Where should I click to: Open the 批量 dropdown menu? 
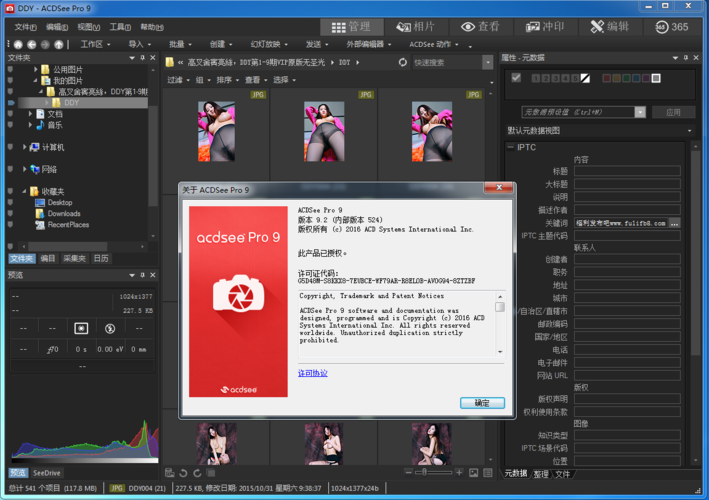[180, 44]
